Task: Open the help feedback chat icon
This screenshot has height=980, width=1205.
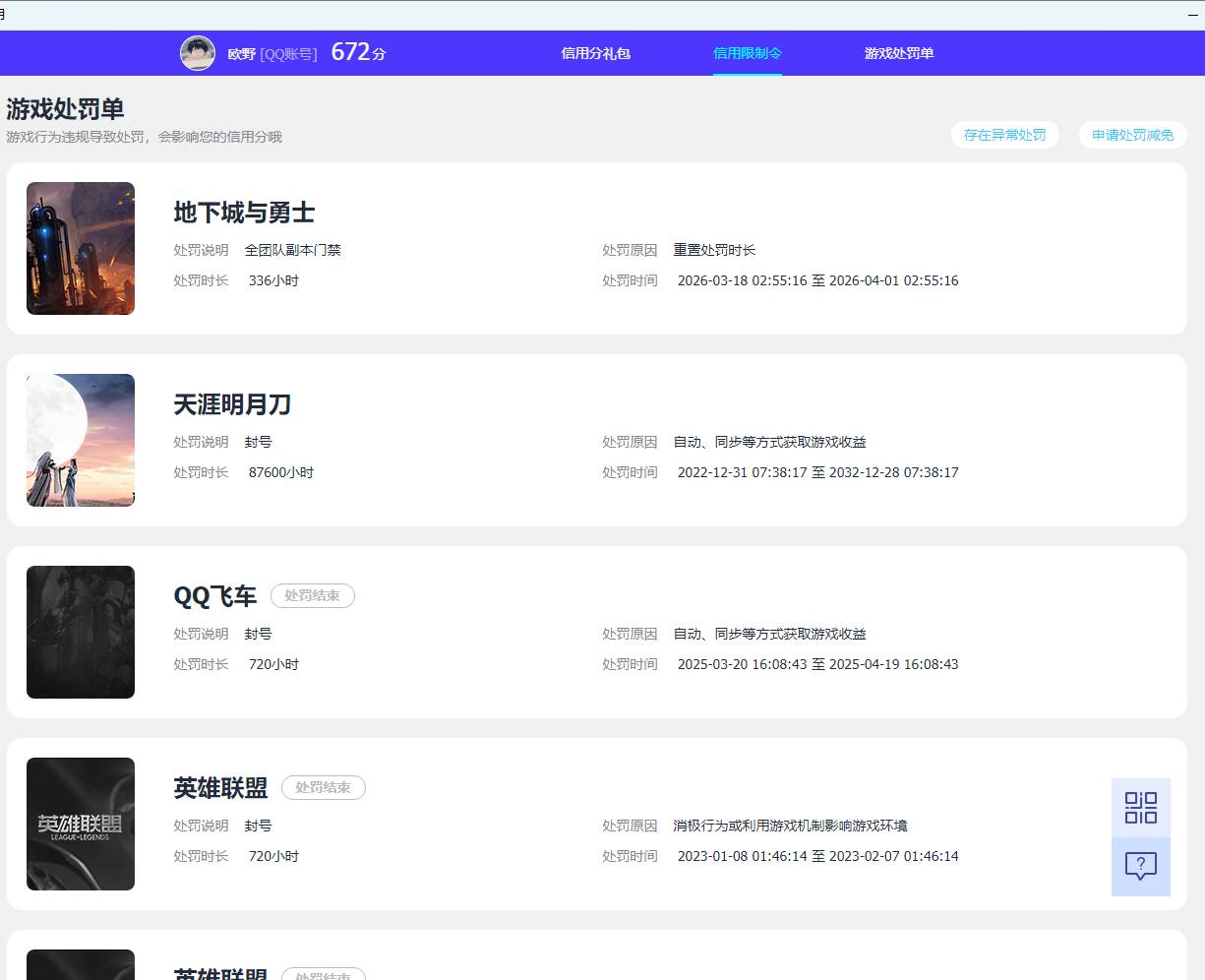Action: pyautogui.click(x=1141, y=867)
